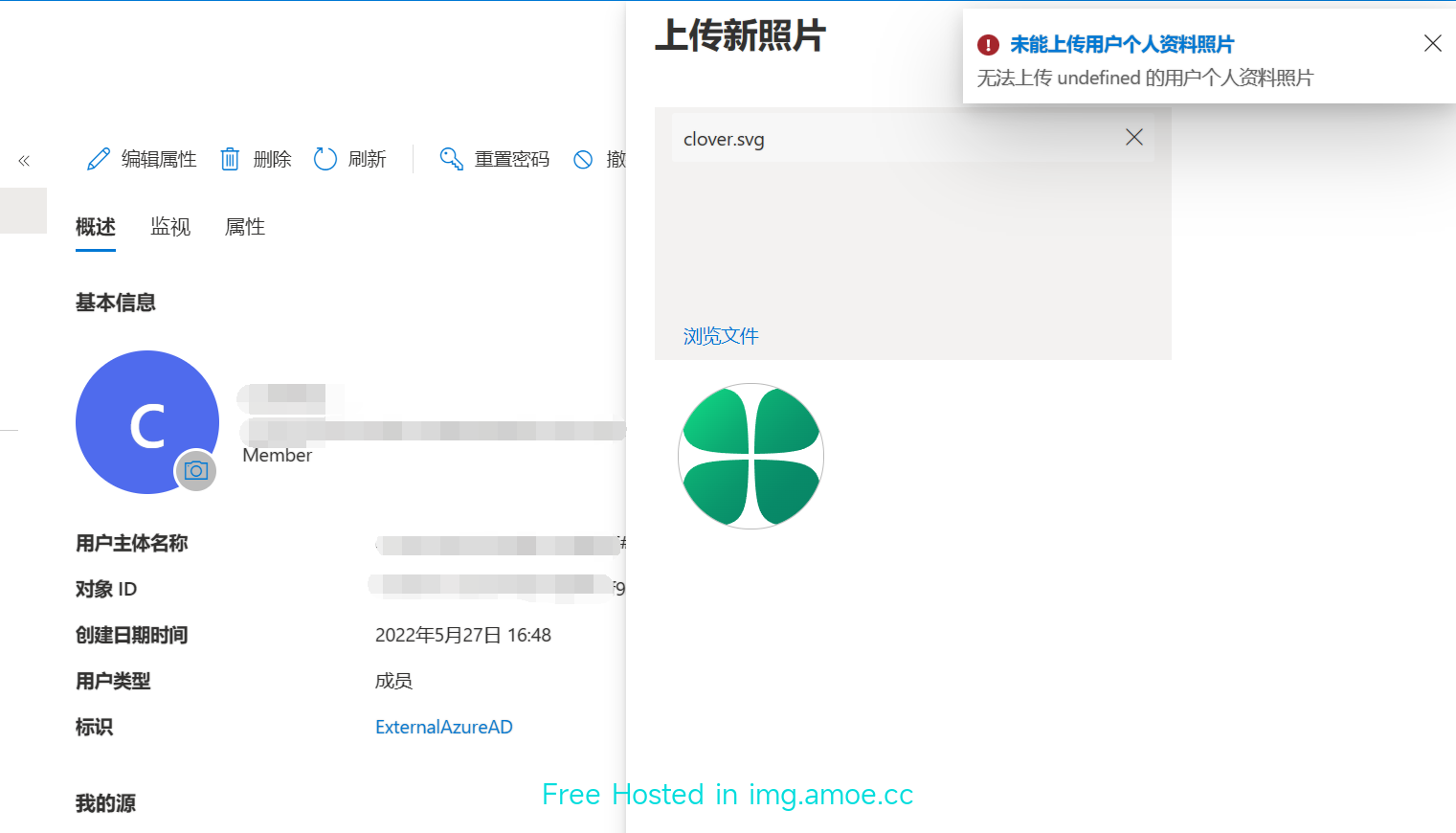
Task: Open the 未能上传用户个人资料照片 notification title
Action: [x=1122, y=44]
